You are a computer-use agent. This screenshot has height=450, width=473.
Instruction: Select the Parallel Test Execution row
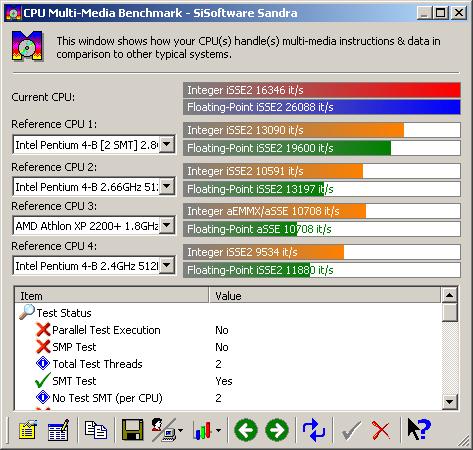pos(228,330)
